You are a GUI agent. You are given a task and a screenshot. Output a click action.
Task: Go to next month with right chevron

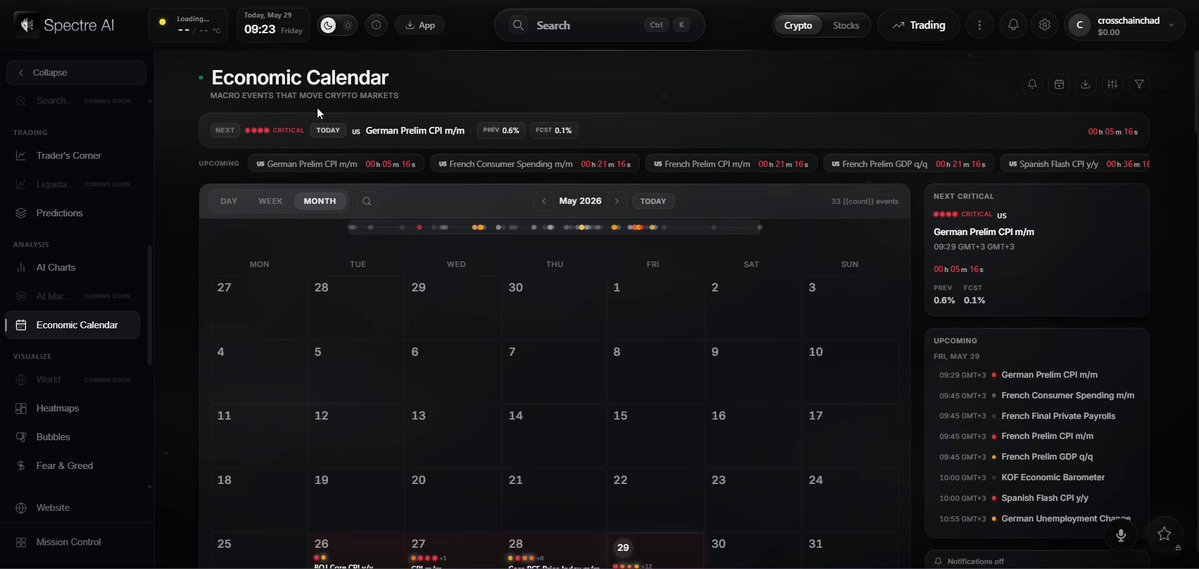(616, 201)
